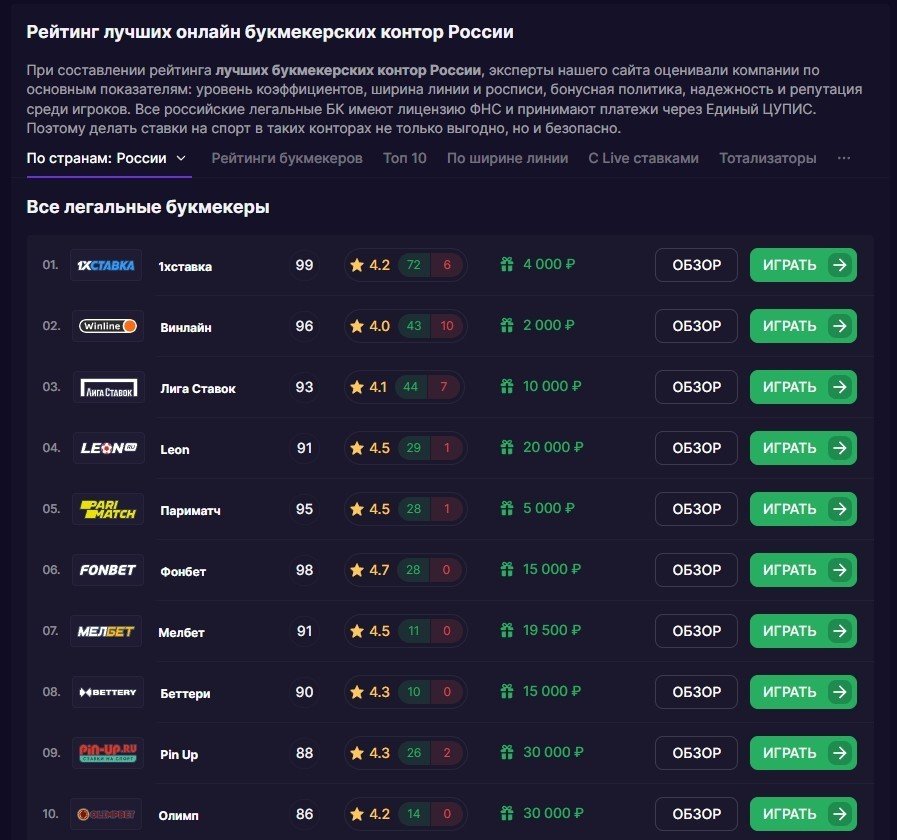Select the По ширине линии tab

tap(507, 159)
